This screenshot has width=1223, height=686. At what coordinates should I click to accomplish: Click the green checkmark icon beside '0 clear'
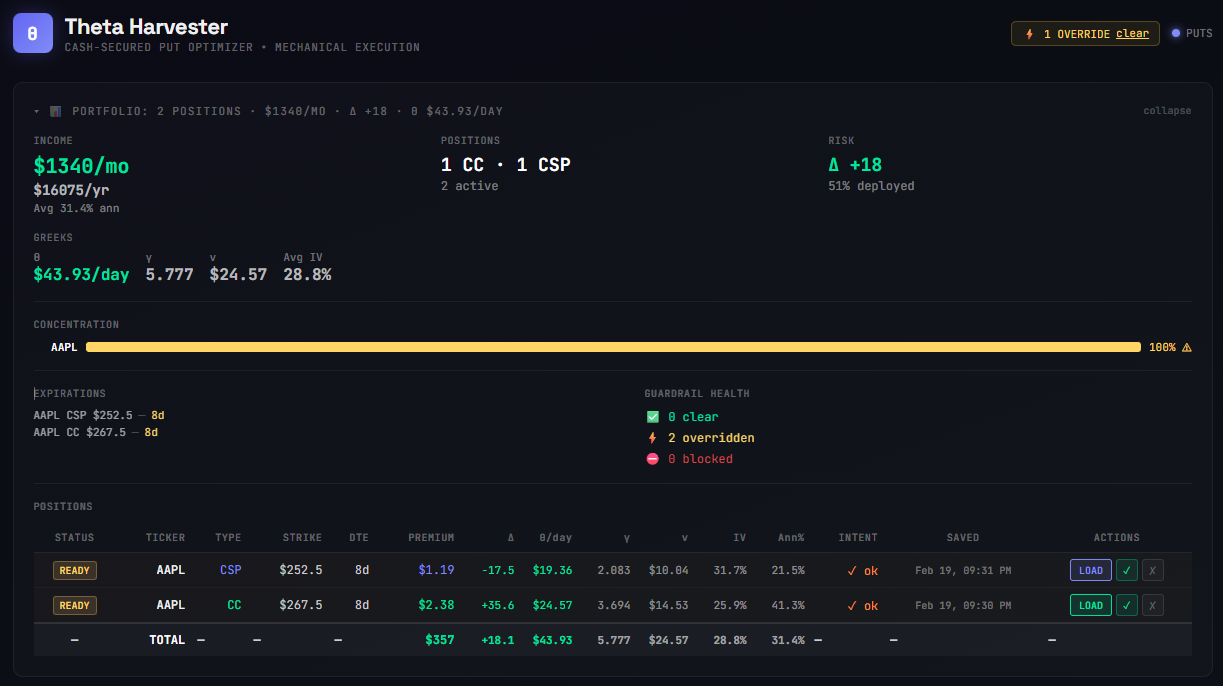point(655,416)
